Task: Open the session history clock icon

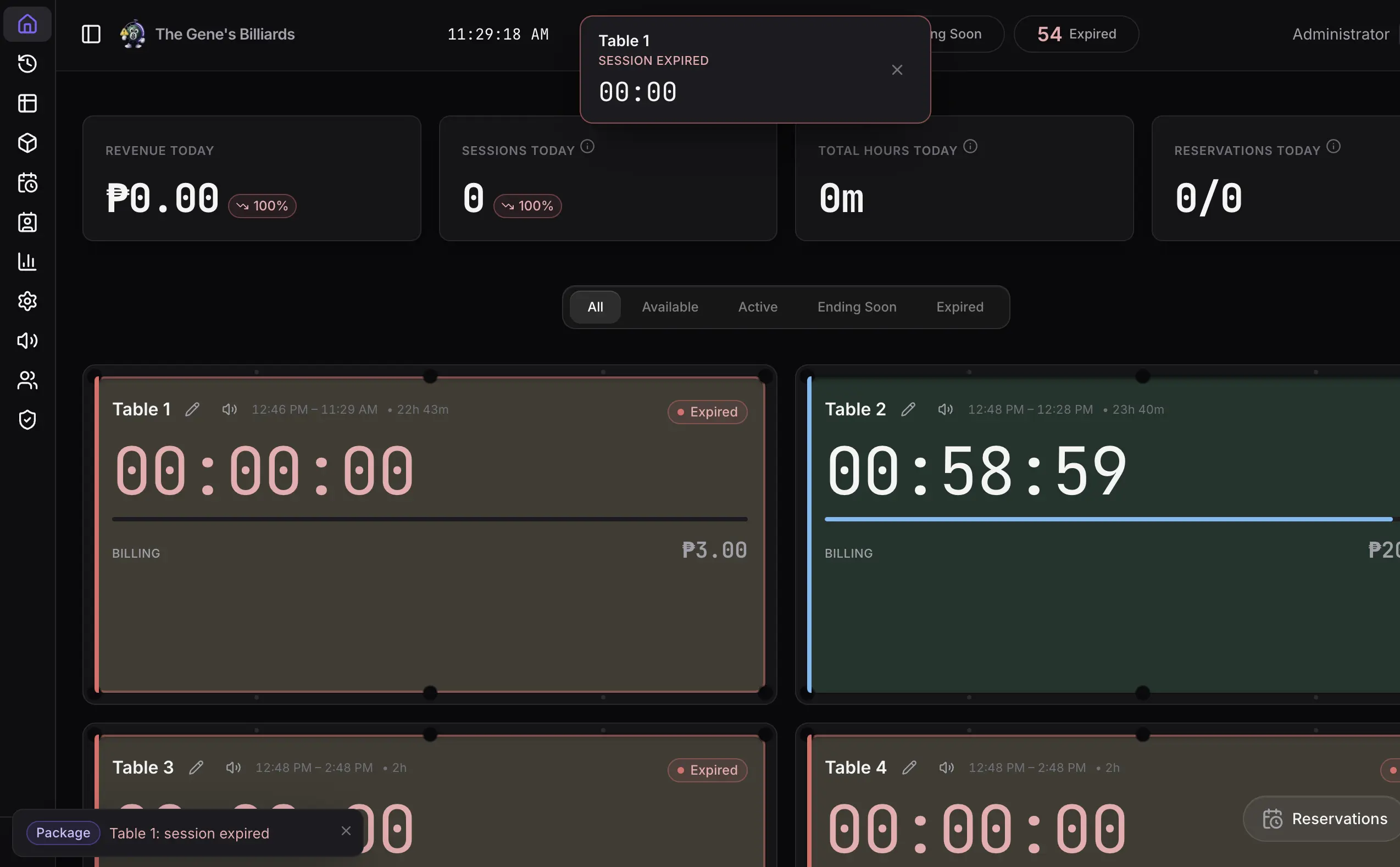Action: (x=27, y=64)
